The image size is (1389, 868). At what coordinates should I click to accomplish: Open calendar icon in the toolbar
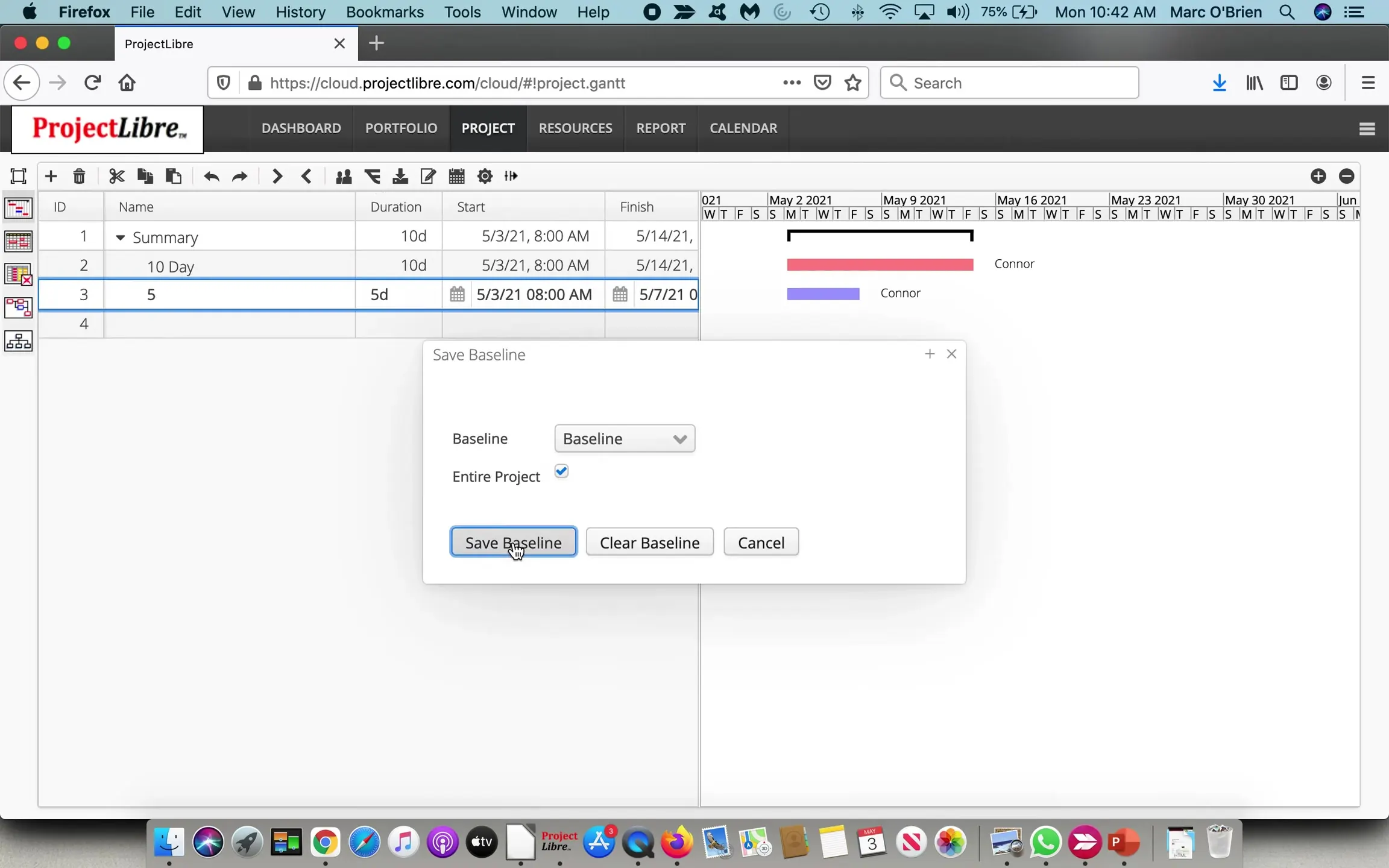(x=456, y=176)
